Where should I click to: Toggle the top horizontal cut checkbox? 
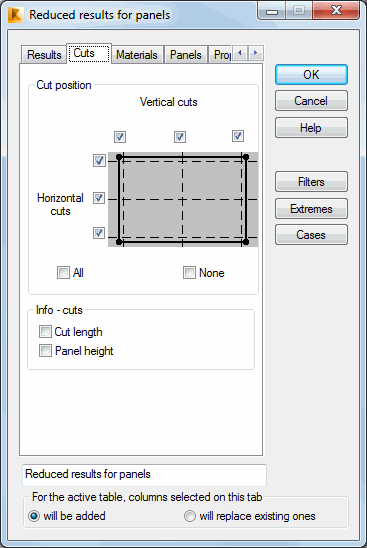tap(99, 161)
